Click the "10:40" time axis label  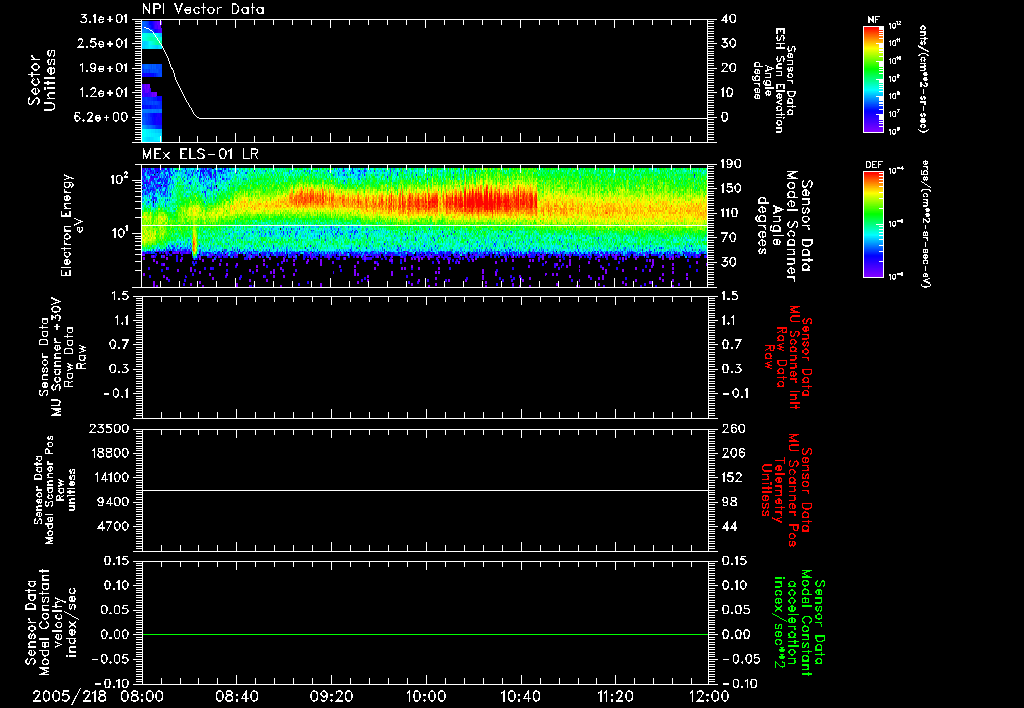point(520,696)
